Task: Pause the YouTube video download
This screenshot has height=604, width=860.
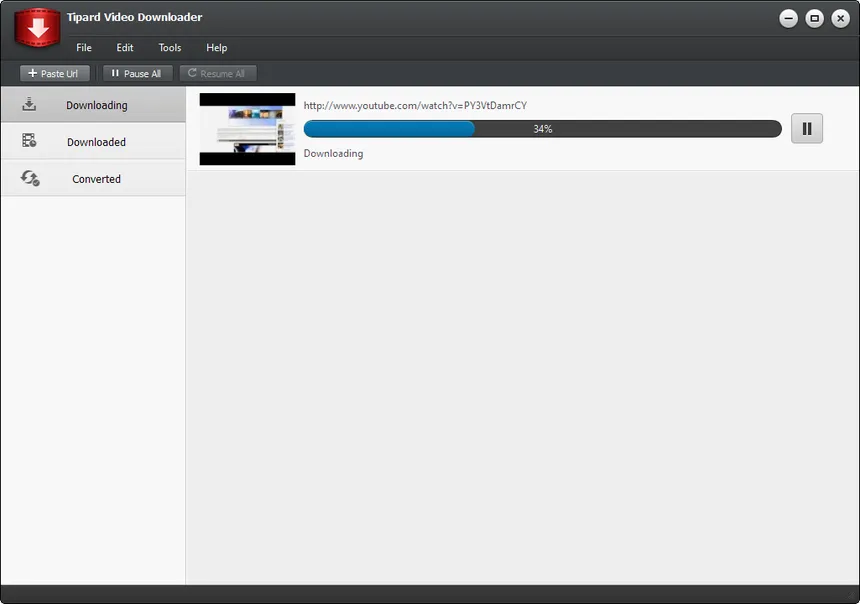Action: [806, 128]
